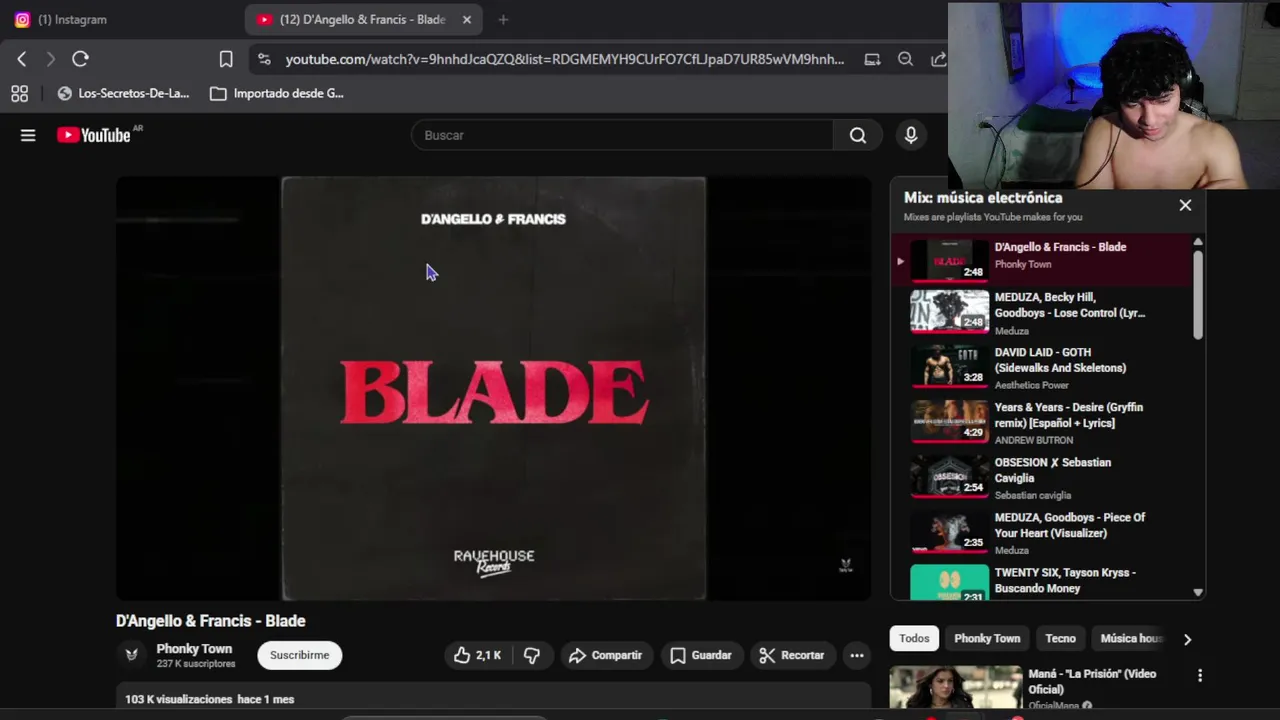Select the Música house filter chip
1280x720 pixels.
pyautogui.click(x=1131, y=638)
